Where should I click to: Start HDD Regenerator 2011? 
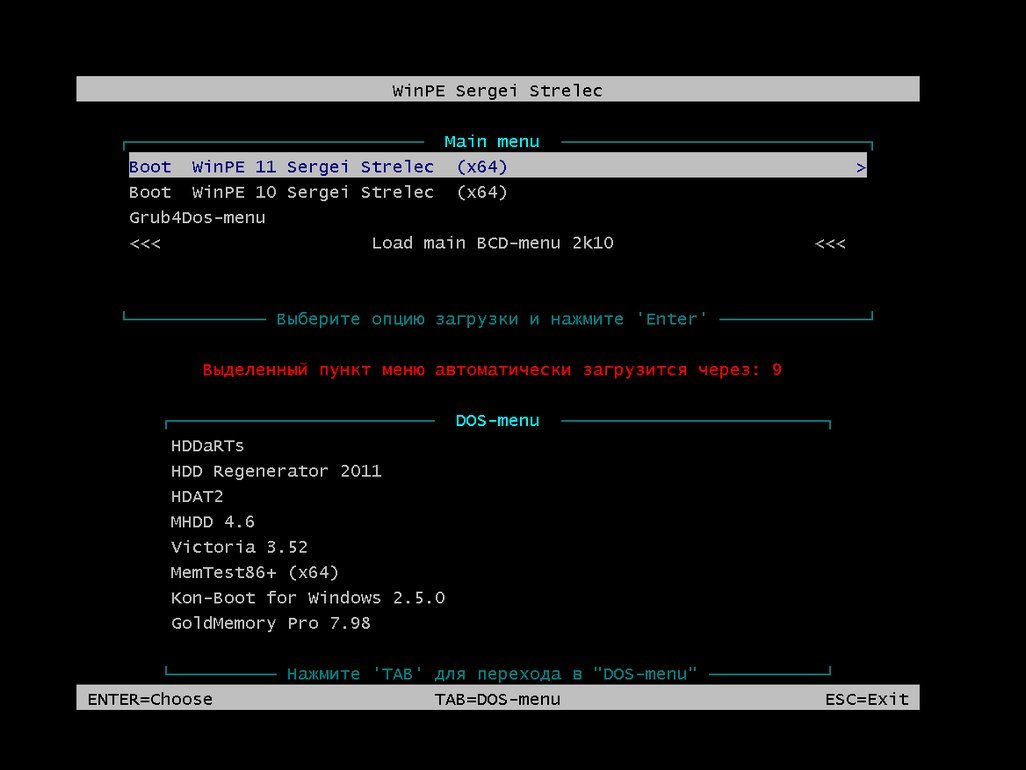point(276,471)
